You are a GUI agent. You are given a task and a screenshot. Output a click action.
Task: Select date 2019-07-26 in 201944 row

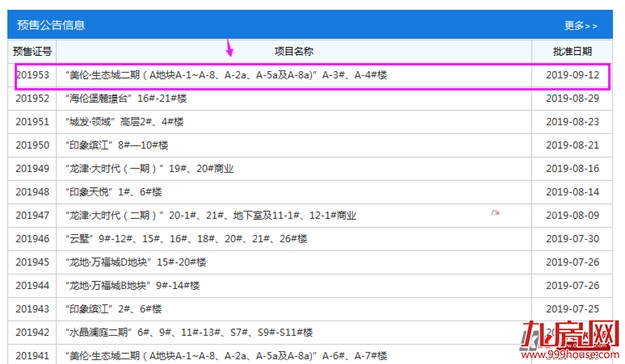coord(572,285)
